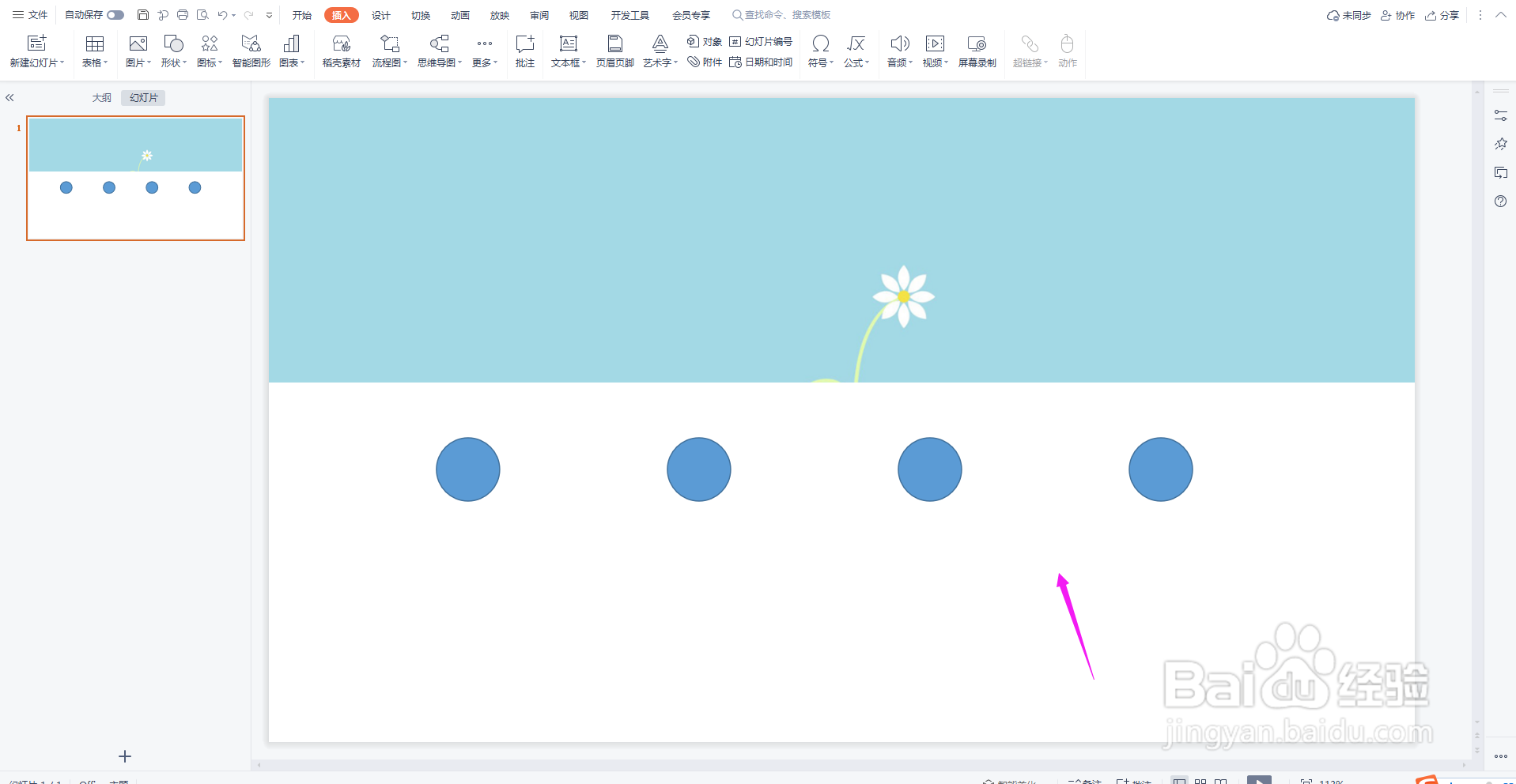Click the command search field 查找命令

point(781,15)
